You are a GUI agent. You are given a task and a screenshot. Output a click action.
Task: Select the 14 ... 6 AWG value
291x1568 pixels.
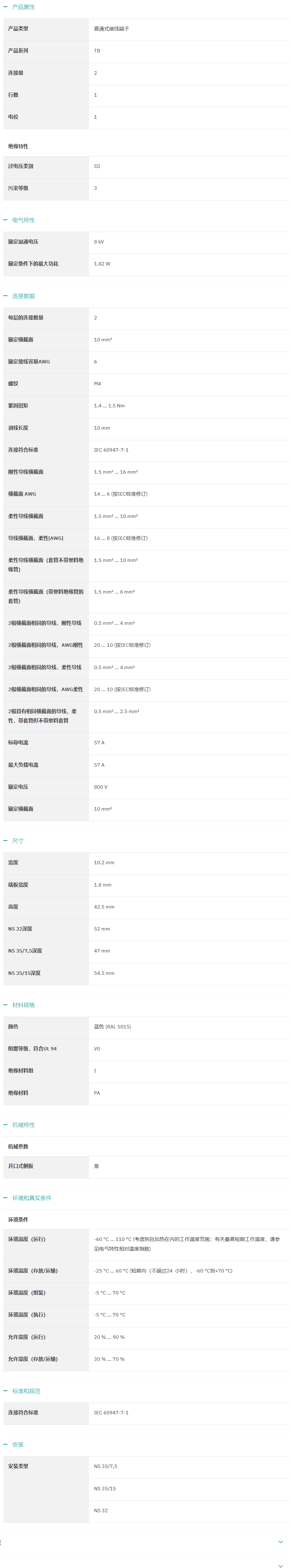121,494
